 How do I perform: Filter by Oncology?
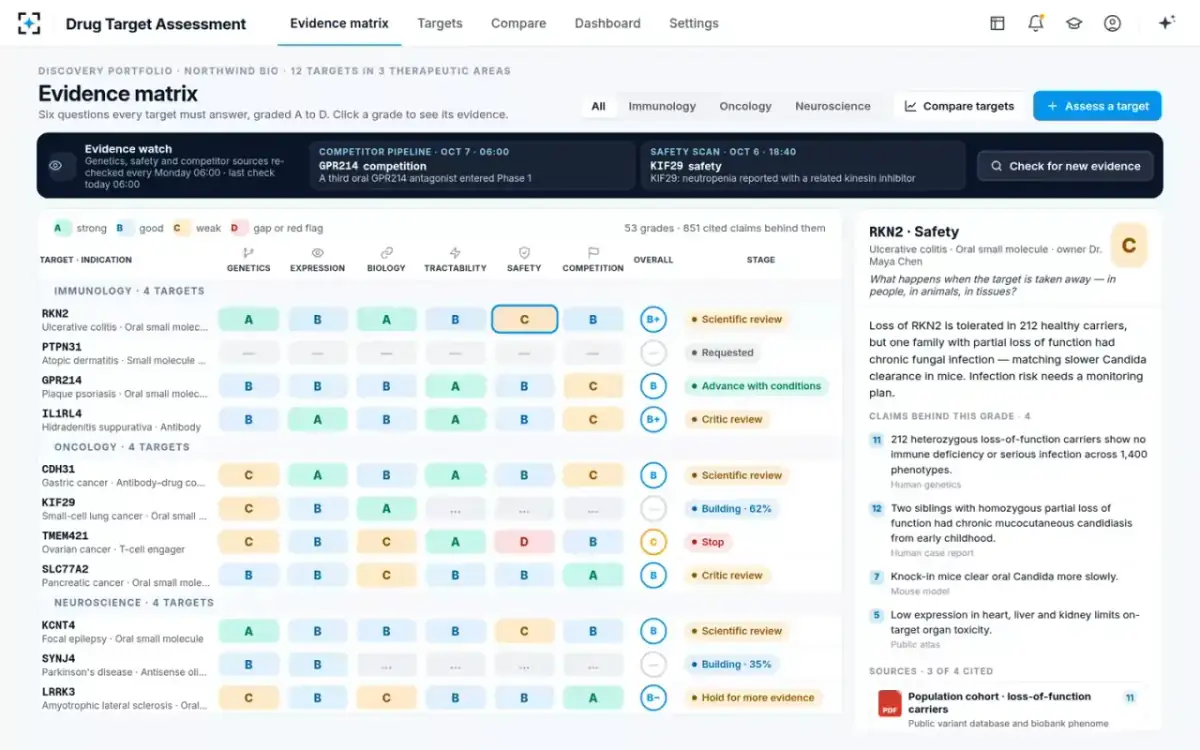(746, 106)
